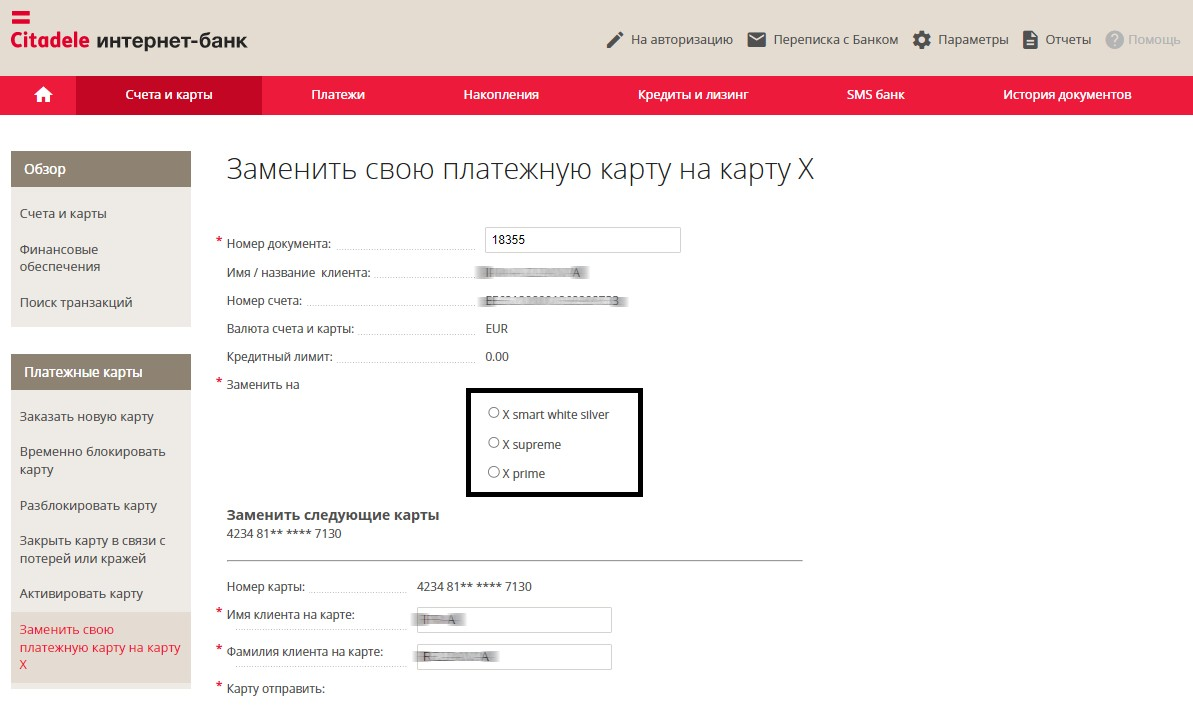Click the Карту отправить label

click(x=275, y=689)
